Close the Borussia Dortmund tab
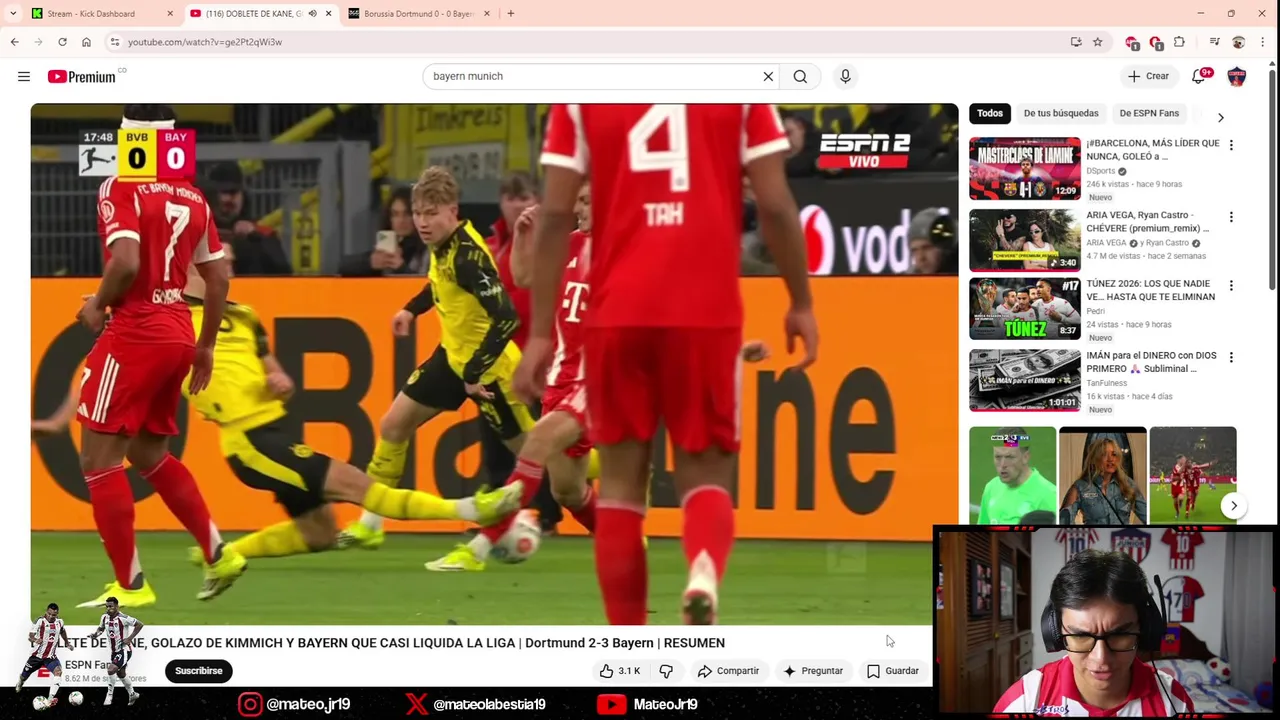The height and width of the screenshot is (720, 1280). click(x=487, y=14)
